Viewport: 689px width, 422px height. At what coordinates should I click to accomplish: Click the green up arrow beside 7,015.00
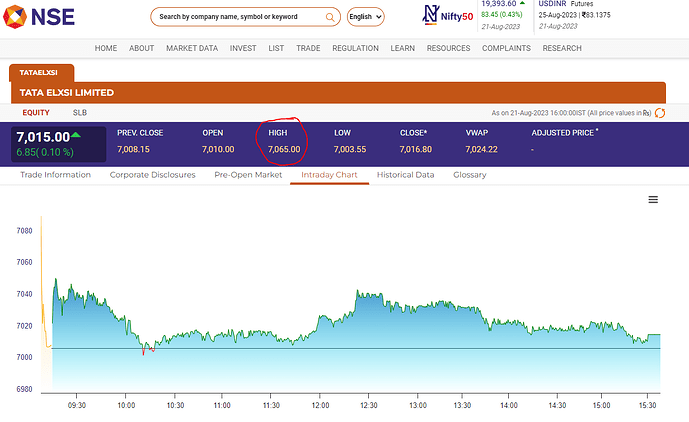pyautogui.click(x=76, y=135)
